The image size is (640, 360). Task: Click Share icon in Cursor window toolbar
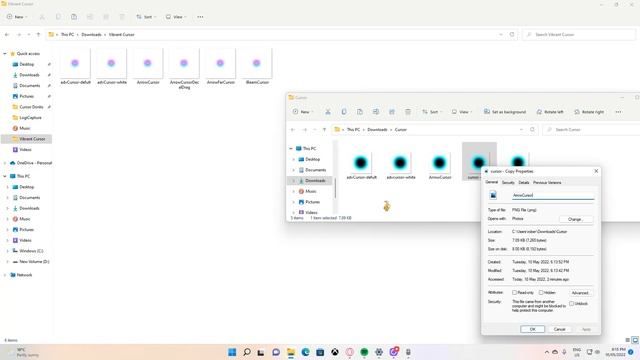coord(392,112)
